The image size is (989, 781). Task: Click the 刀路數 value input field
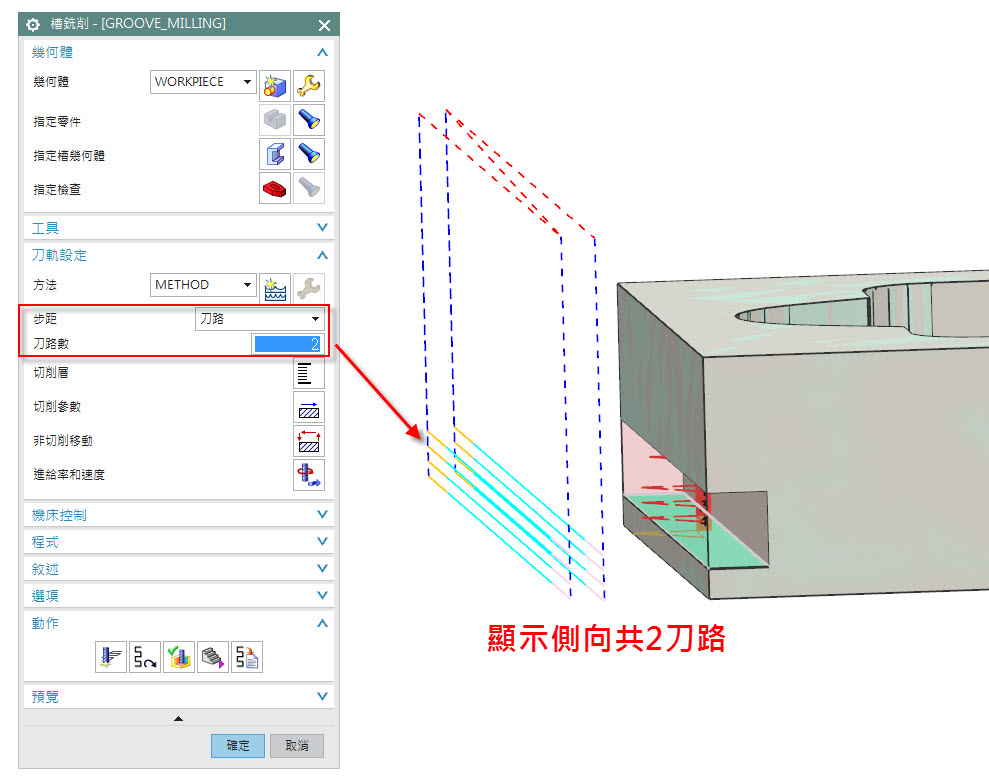pos(288,344)
